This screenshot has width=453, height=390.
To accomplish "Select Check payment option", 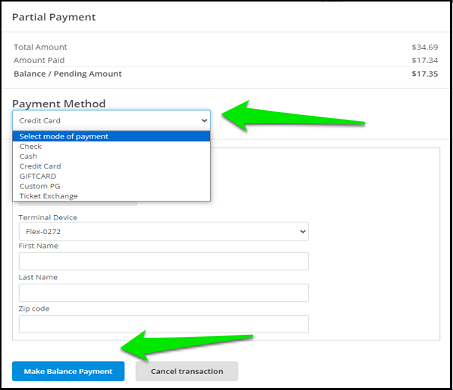I will tap(111, 146).
